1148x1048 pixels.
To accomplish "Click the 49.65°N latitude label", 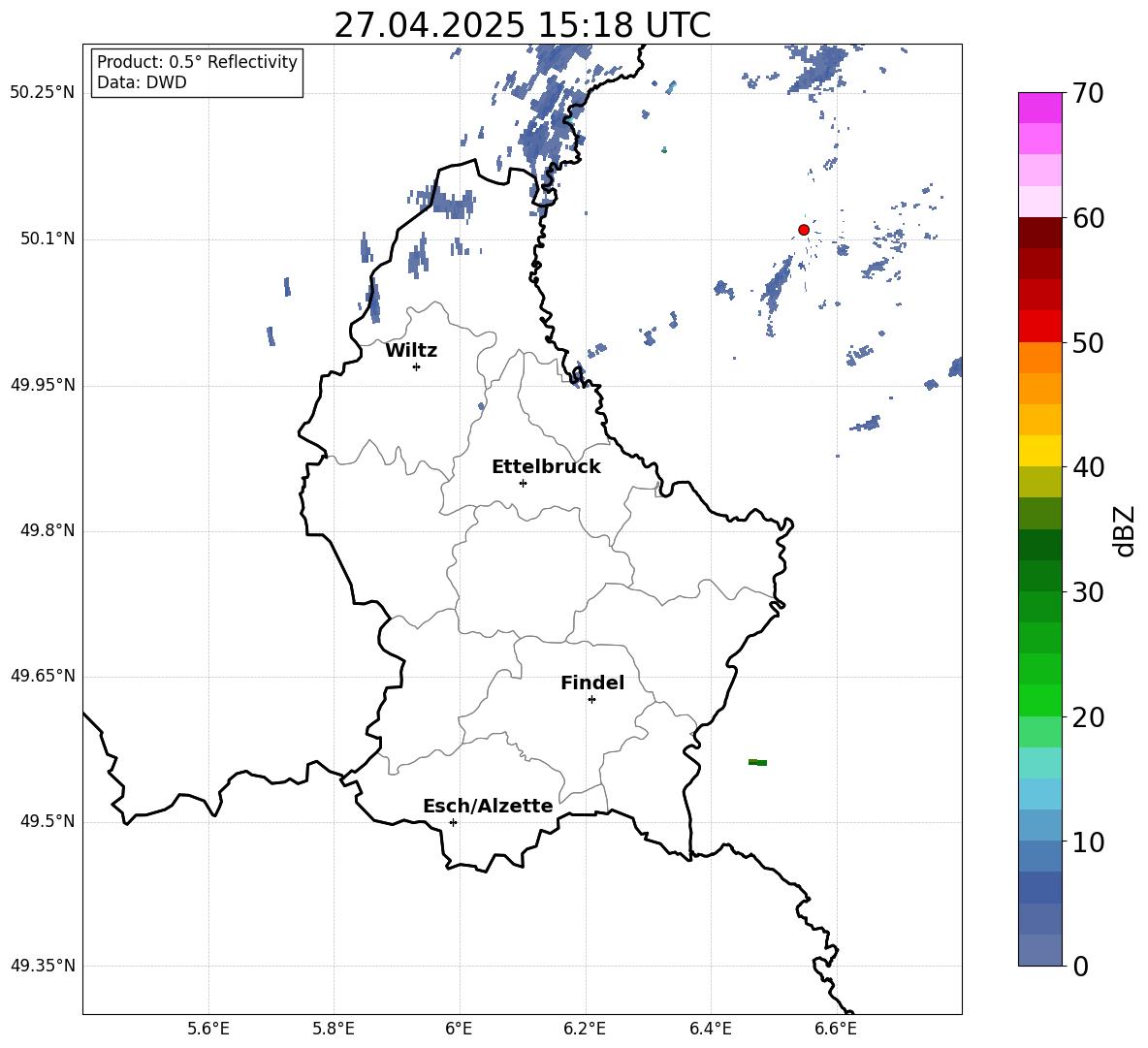I will coord(43,676).
